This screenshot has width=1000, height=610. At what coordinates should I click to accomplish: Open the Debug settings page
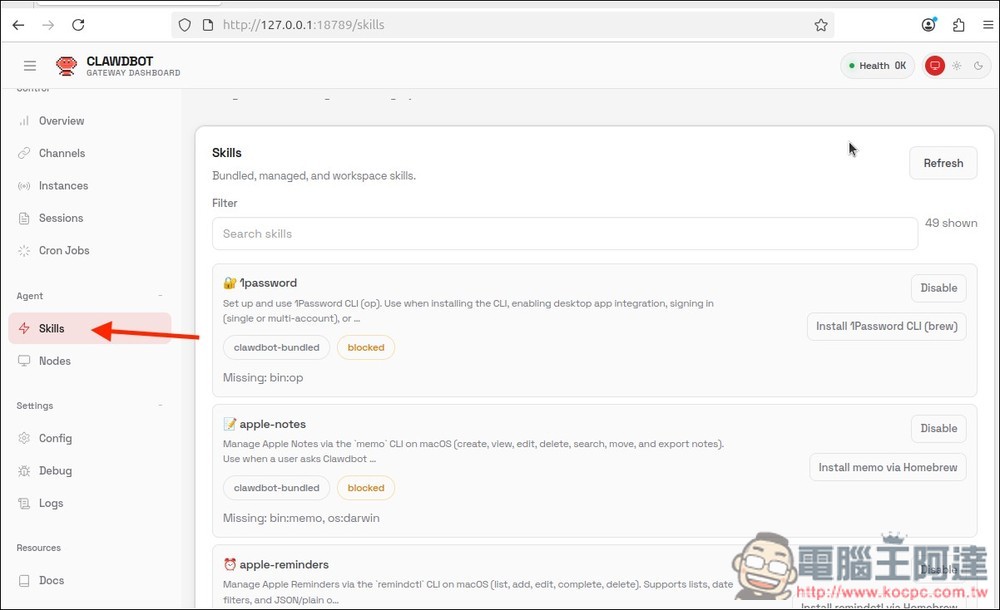point(55,471)
